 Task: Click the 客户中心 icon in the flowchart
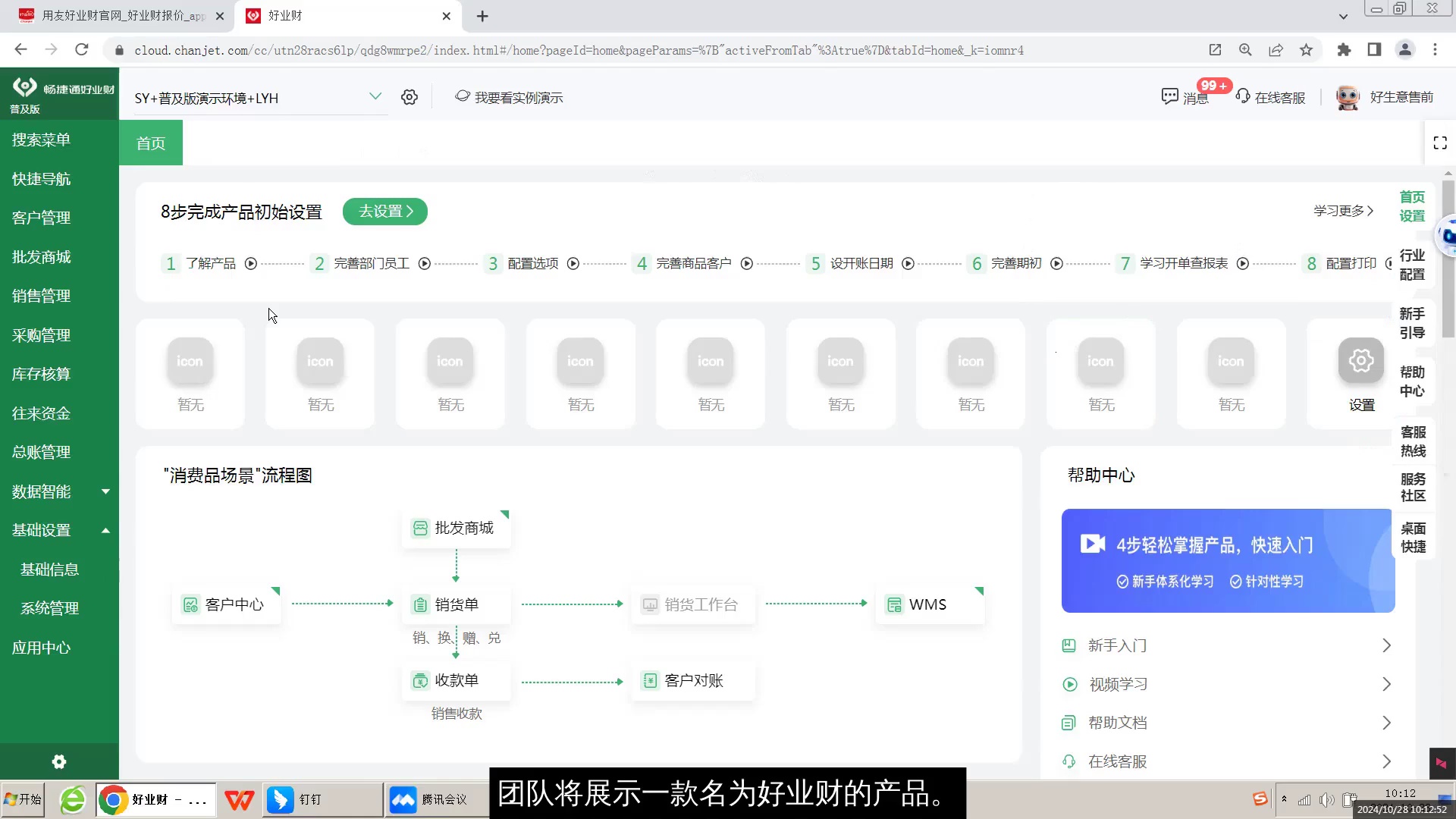[190, 604]
